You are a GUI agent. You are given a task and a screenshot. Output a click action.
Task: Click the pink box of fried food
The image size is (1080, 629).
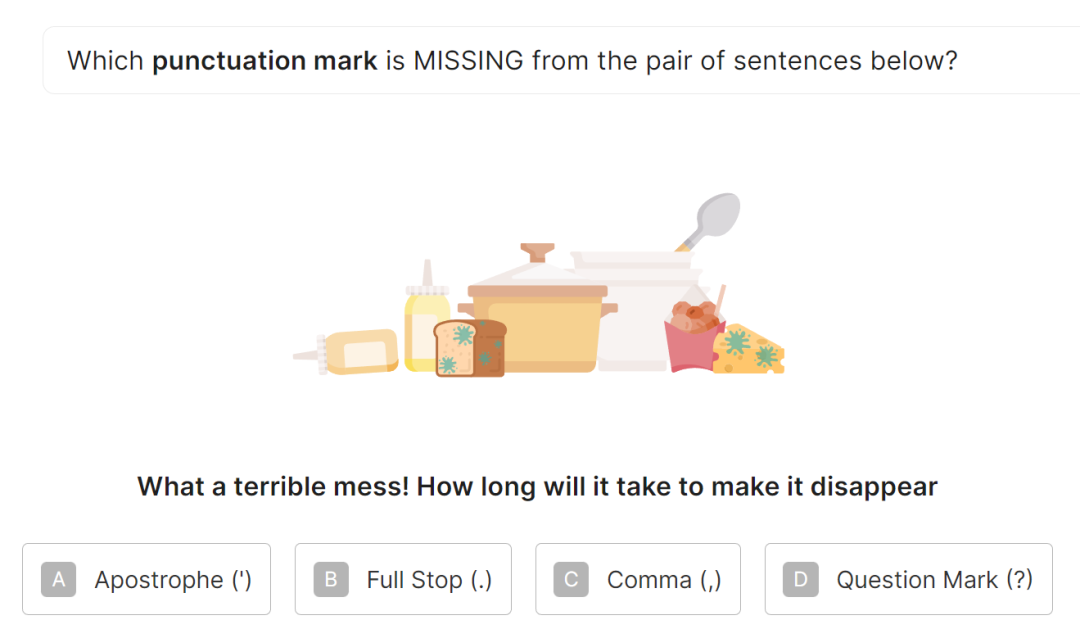(x=693, y=337)
